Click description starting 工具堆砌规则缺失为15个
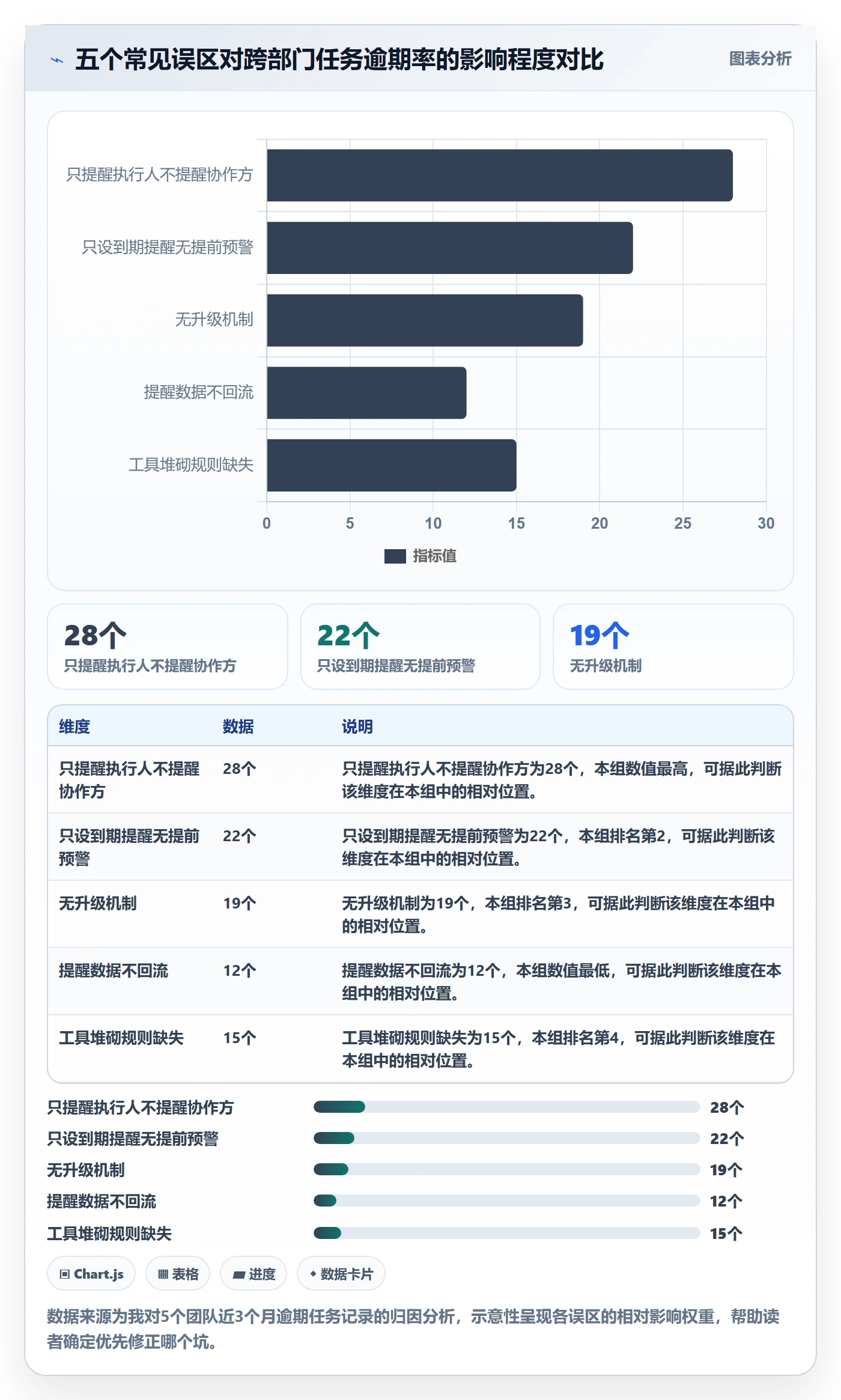Viewport: 841px width, 1400px height. coord(559,1049)
